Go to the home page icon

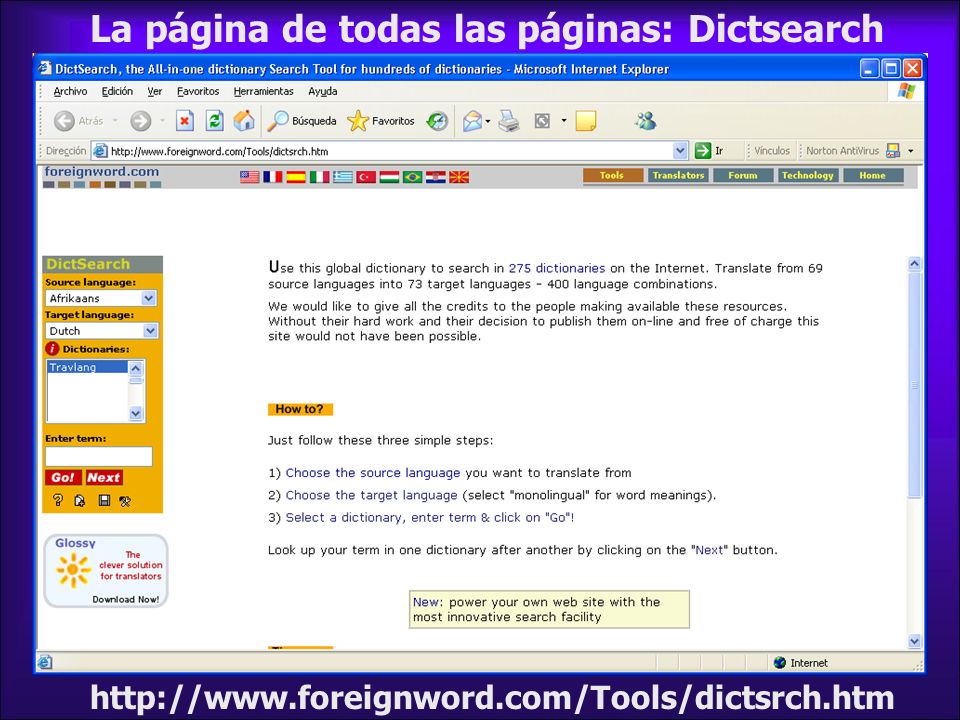[x=244, y=121]
